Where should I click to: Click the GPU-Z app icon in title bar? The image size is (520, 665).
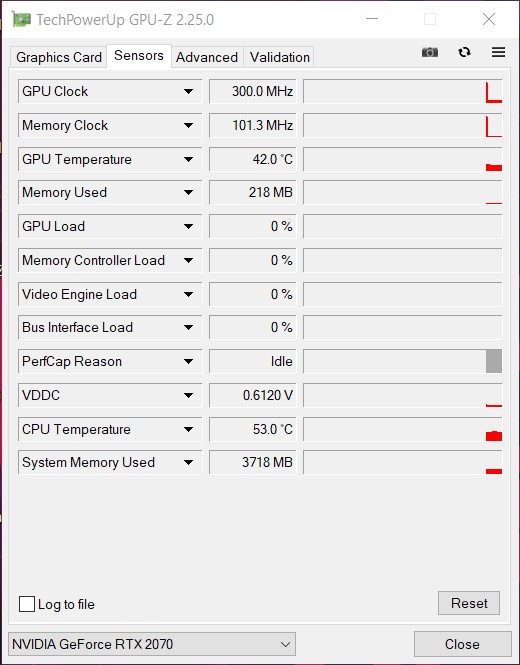[x=21, y=20]
